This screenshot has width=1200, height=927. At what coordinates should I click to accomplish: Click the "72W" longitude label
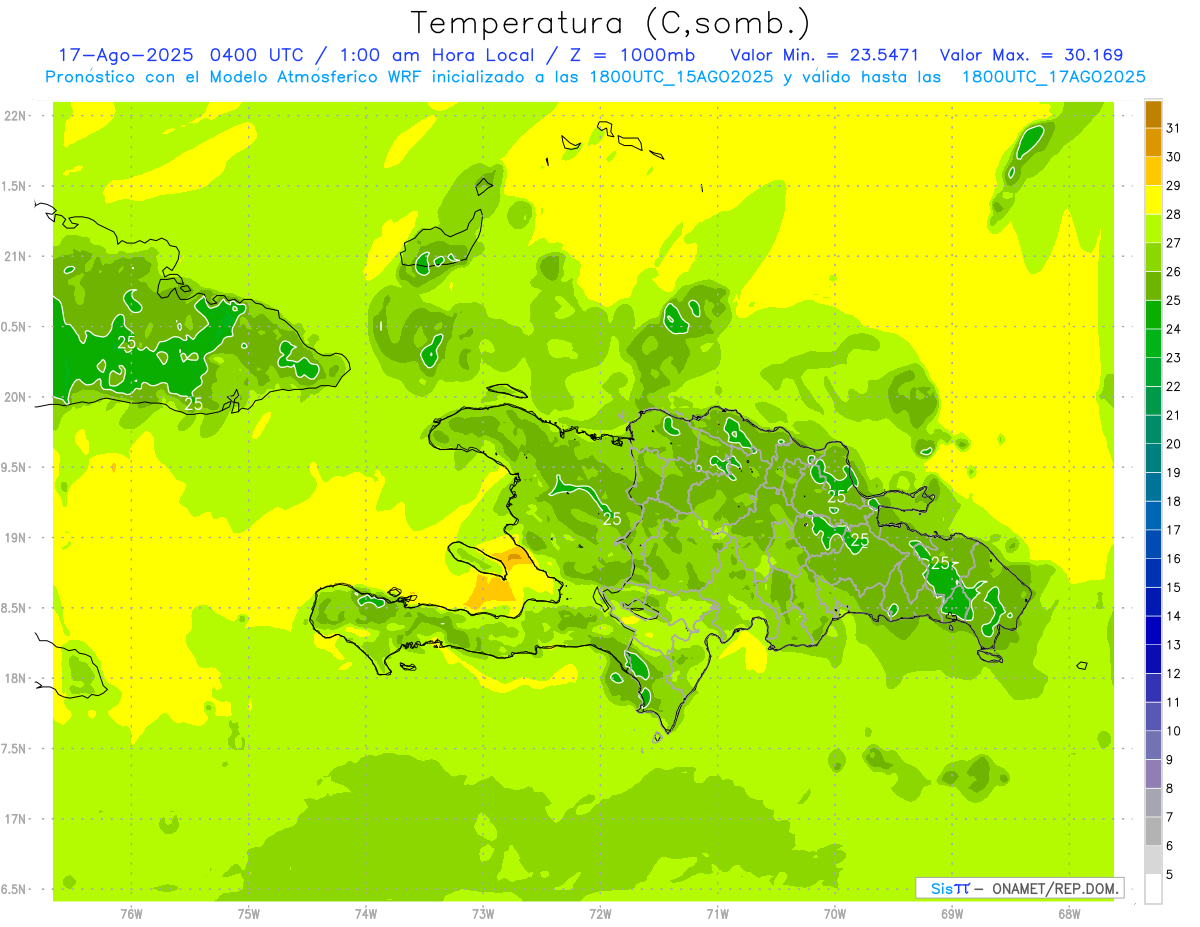(600, 913)
